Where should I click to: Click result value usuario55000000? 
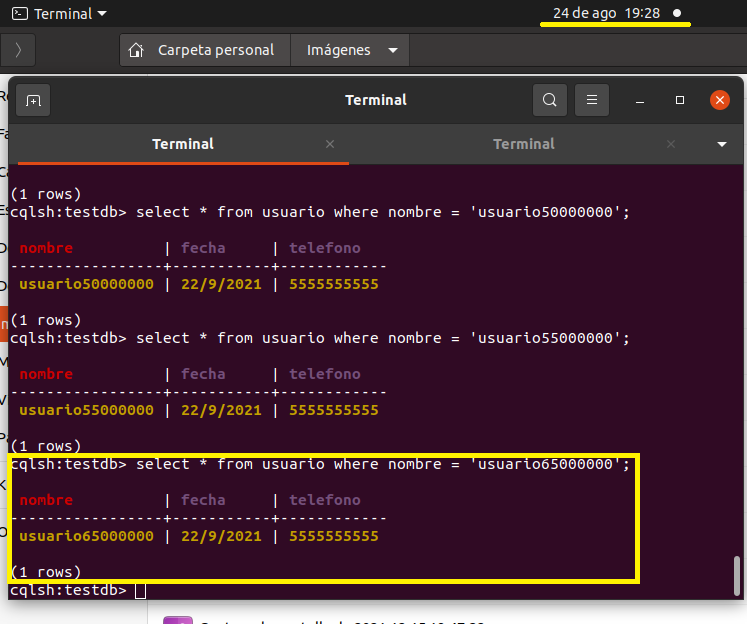click(x=86, y=410)
